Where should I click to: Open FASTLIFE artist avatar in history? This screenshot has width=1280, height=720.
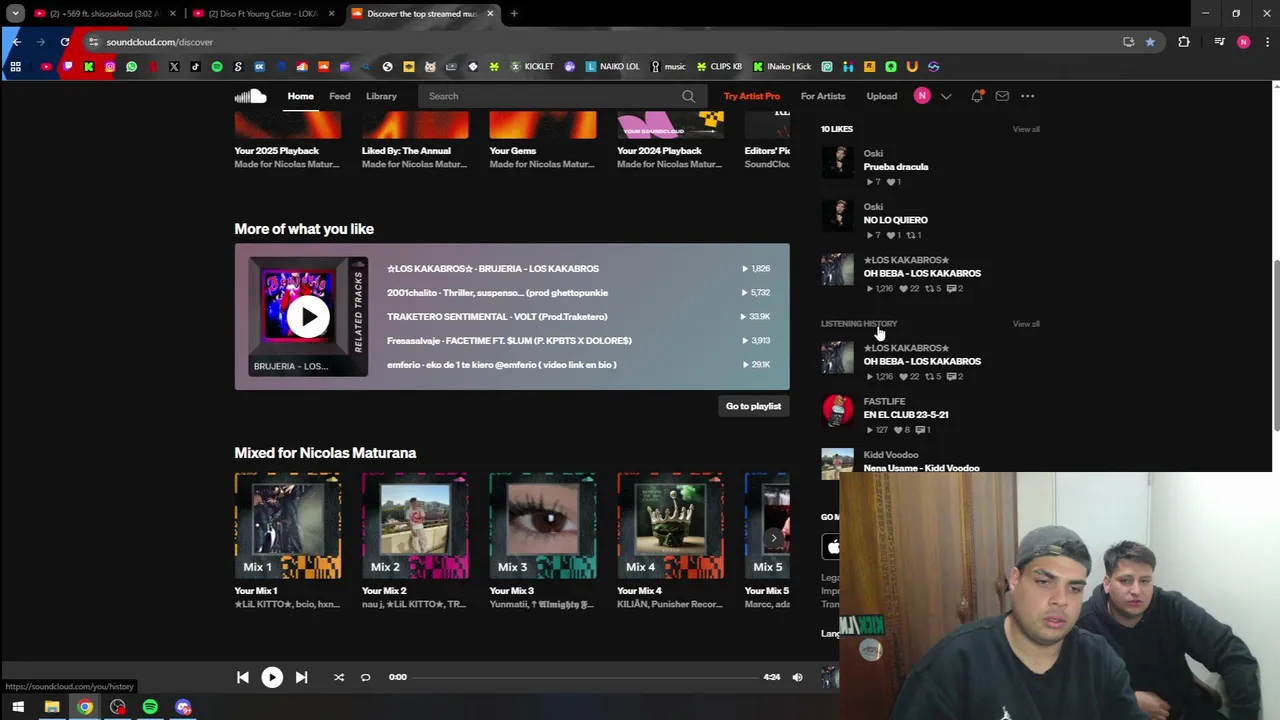pos(837,410)
